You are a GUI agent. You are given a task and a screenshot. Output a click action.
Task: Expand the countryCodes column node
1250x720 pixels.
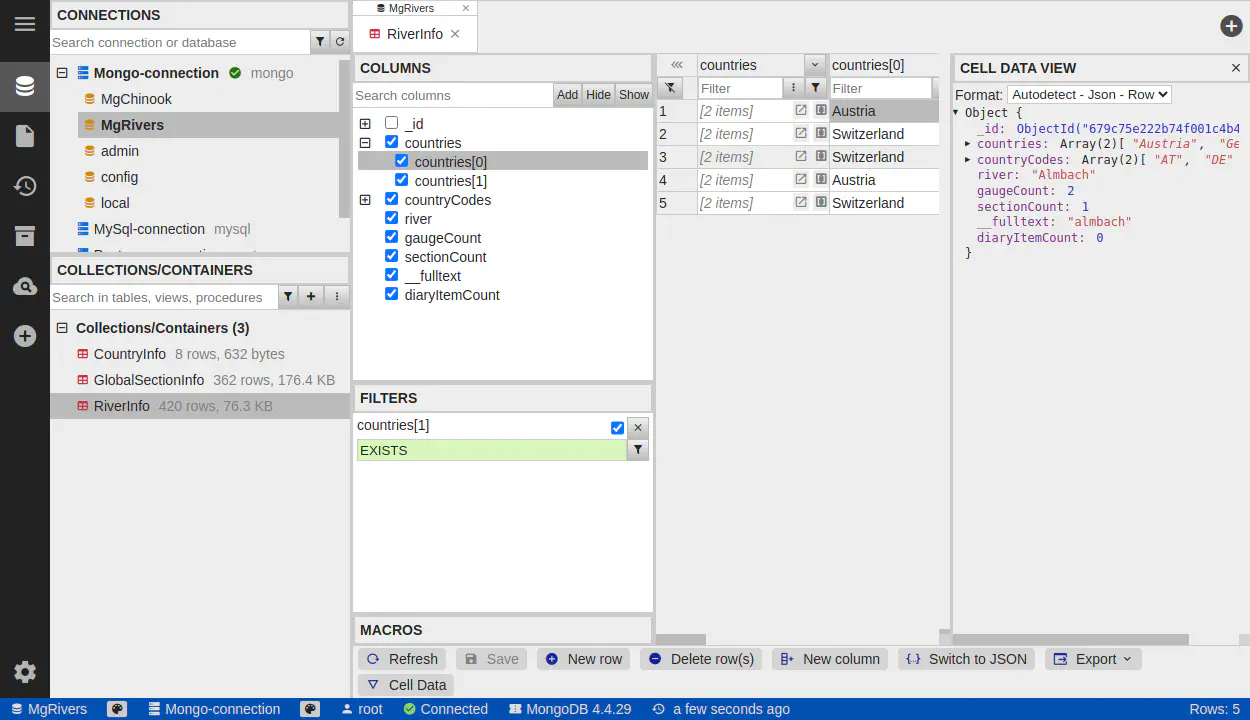(x=365, y=200)
